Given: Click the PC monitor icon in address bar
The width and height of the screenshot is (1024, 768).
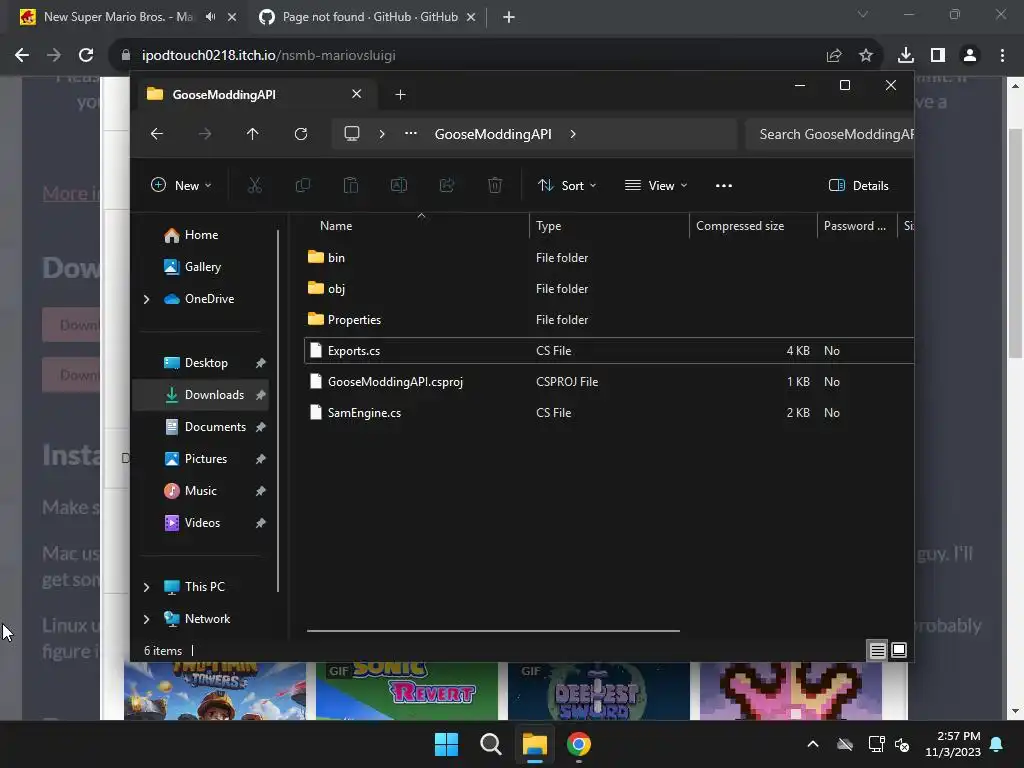Looking at the screenshot, I should (352, 134).
